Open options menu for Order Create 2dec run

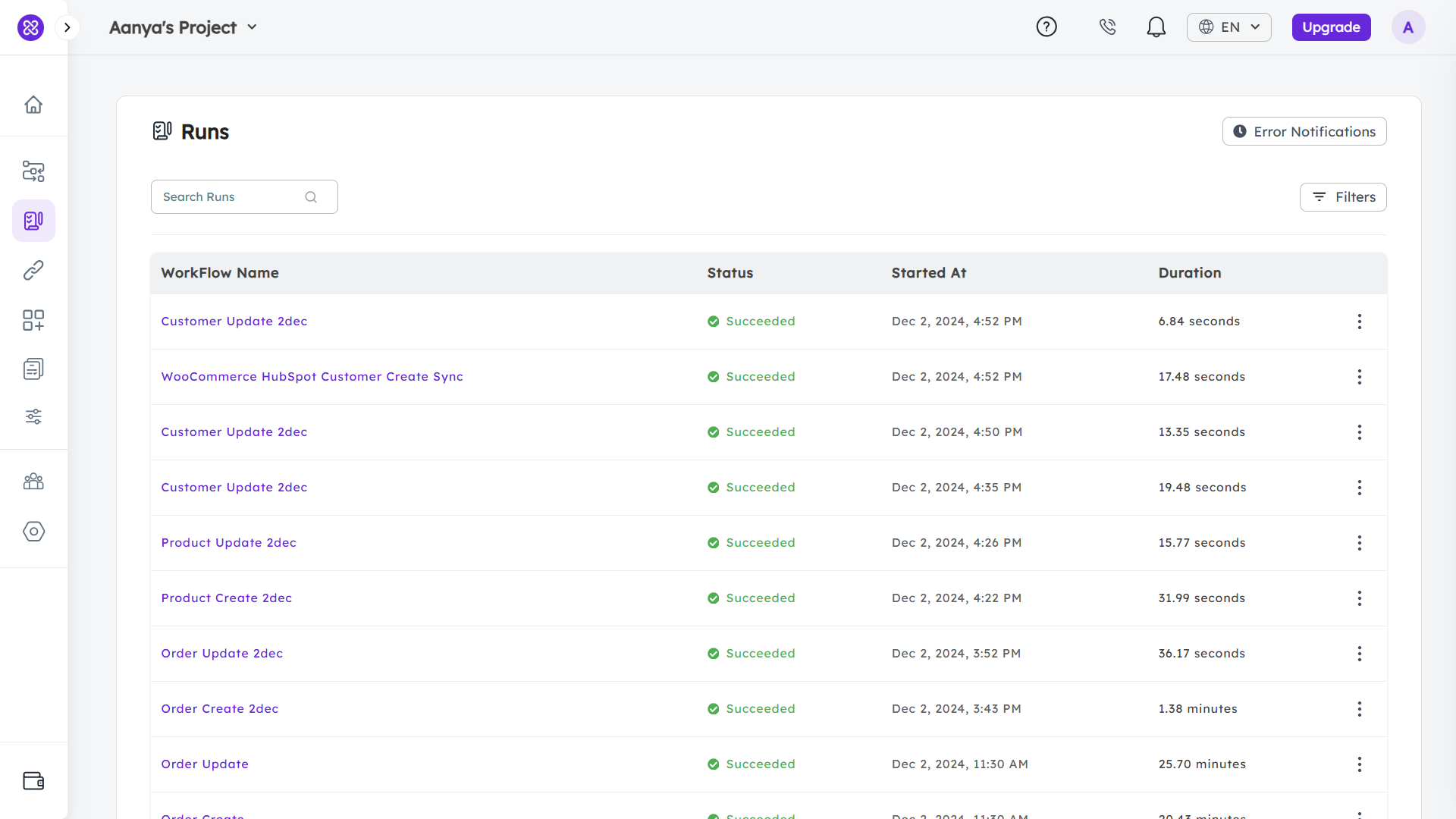(1359, 709)
